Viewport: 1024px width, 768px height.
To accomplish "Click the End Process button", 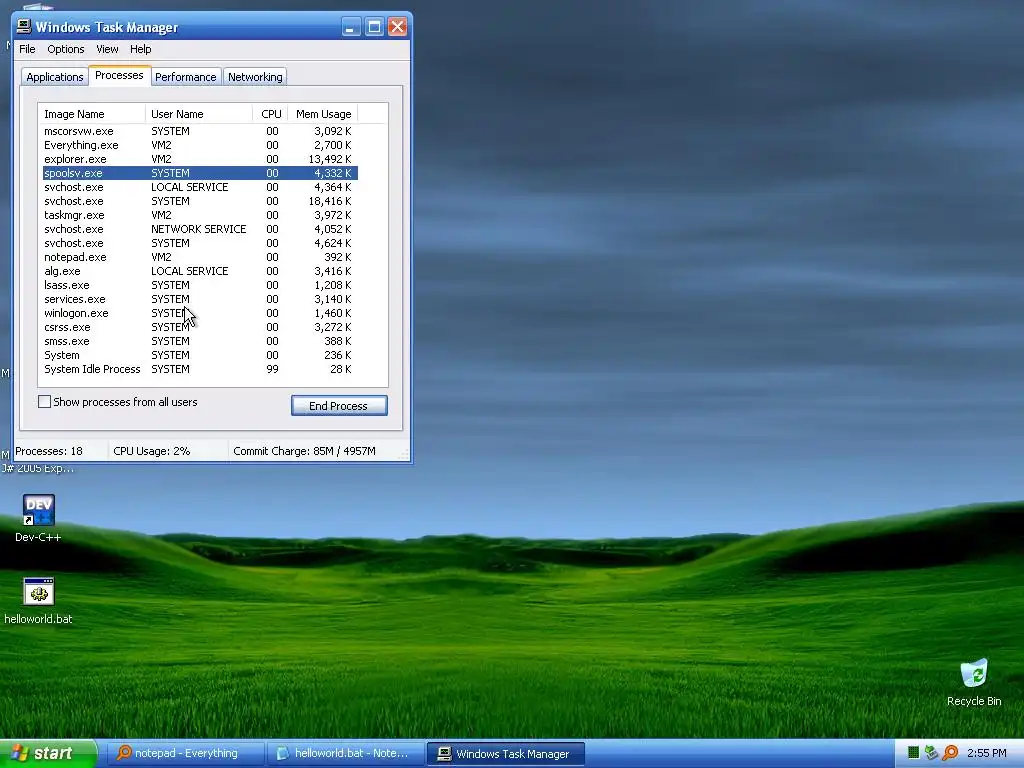I will (339, 406).
